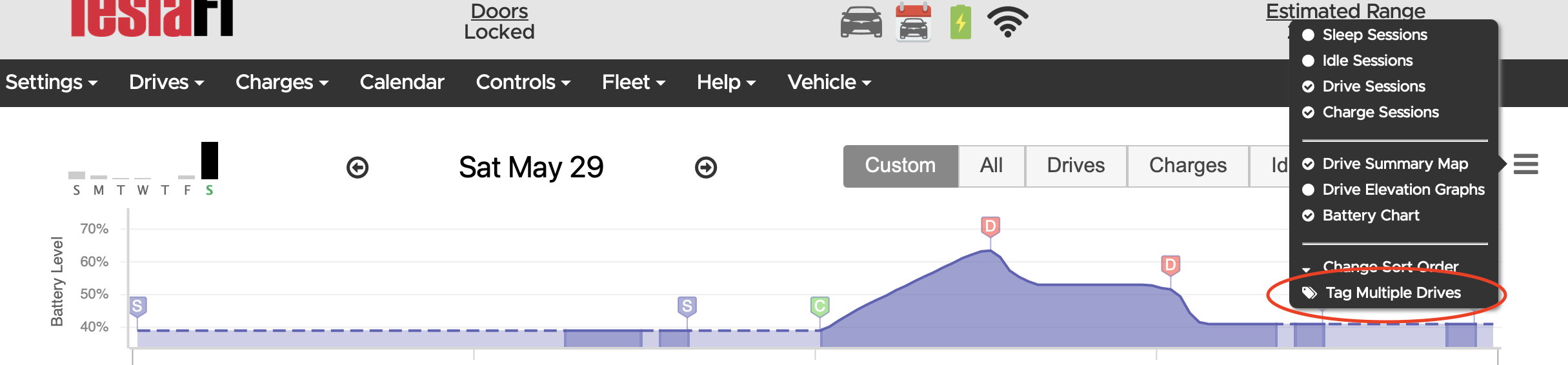The image size is (1568, 365).
Task: Disable Drive Sessions option
Action: pyautogui.click(x=1373, y=86)
